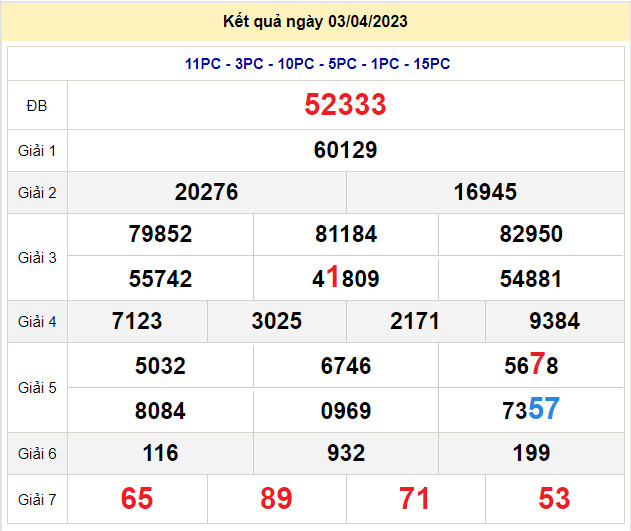Image resolution: width=631 pixels, height=531 pixels.
Task: Click the Giải 5 label
Action: [37, 388]
